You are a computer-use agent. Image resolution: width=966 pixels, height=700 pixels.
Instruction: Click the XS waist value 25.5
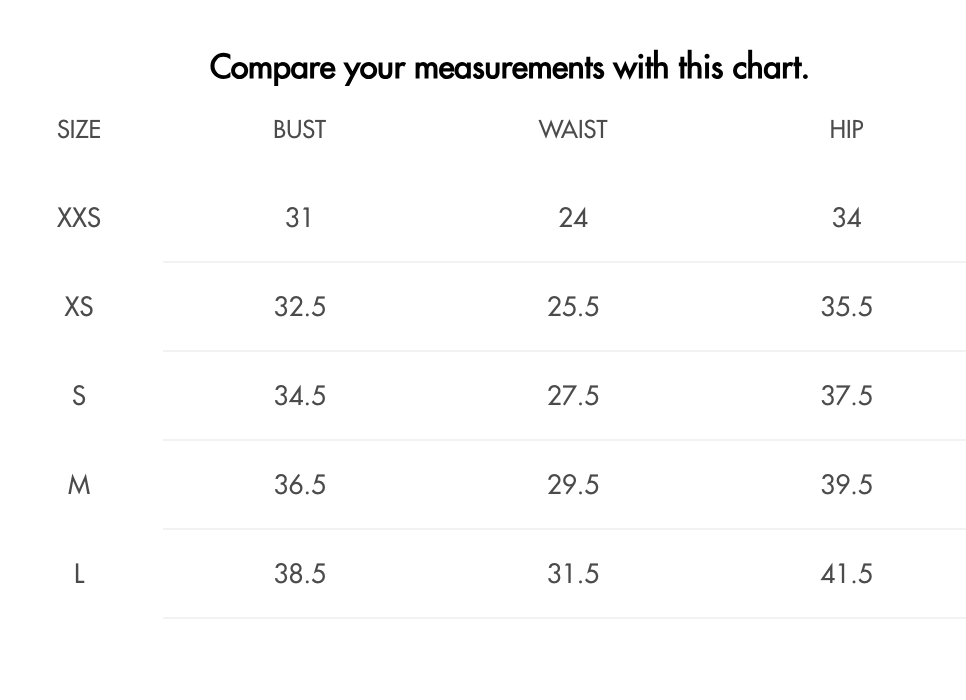tap(573, 307)
